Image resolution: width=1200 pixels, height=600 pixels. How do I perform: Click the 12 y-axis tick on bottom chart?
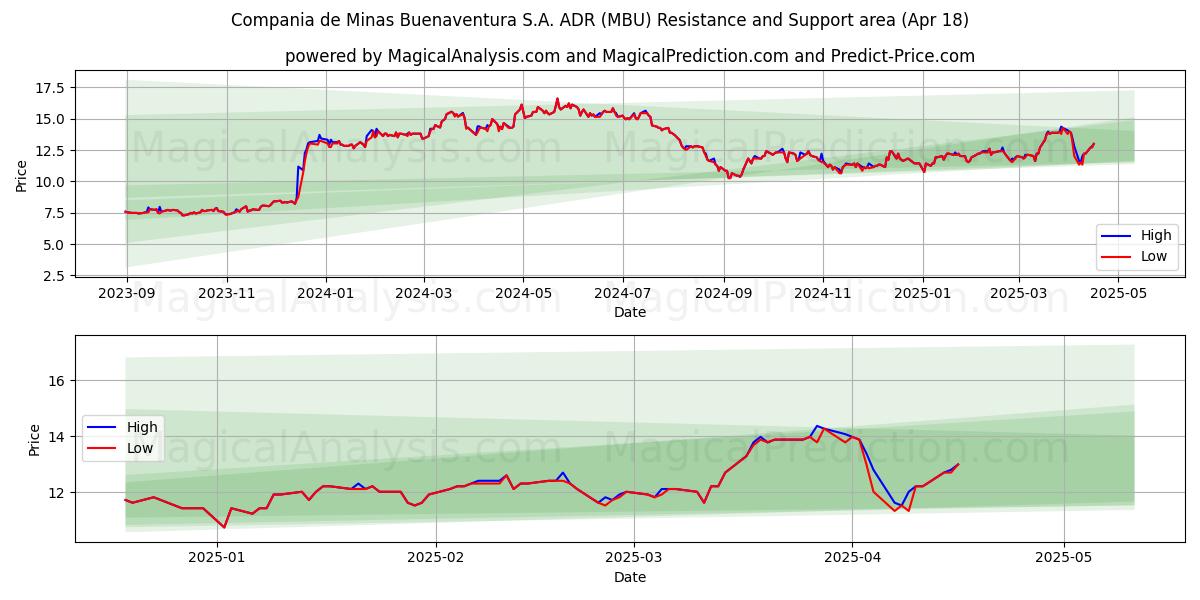tap(57, 493)
